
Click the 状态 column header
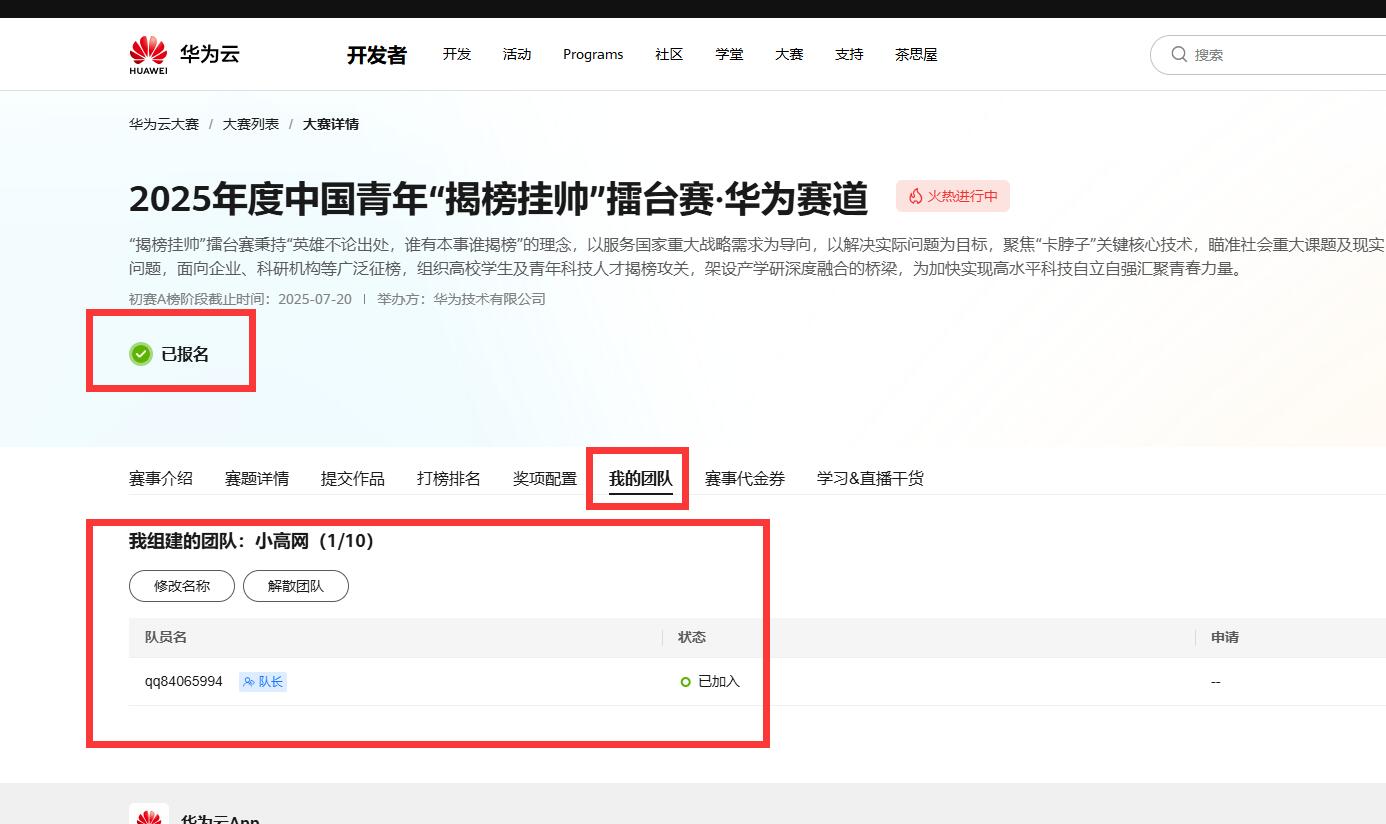[692, 637]
